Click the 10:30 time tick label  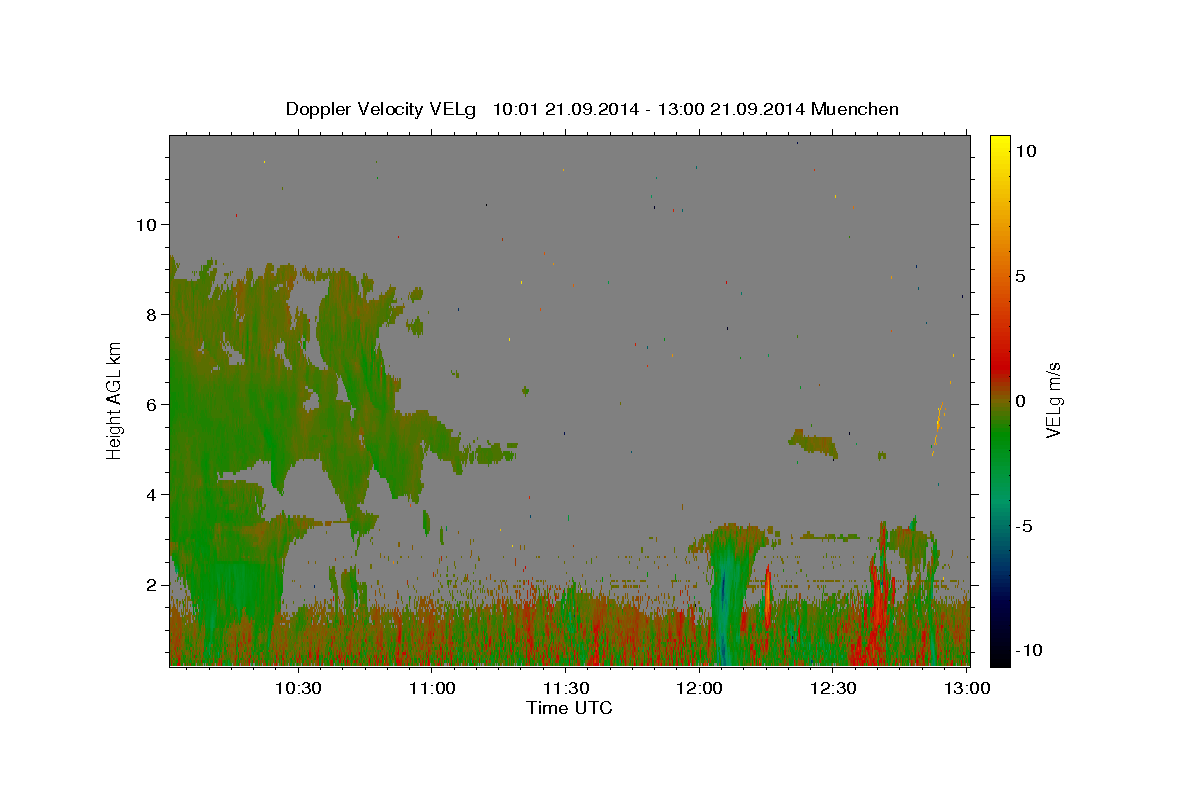point(298,688)
